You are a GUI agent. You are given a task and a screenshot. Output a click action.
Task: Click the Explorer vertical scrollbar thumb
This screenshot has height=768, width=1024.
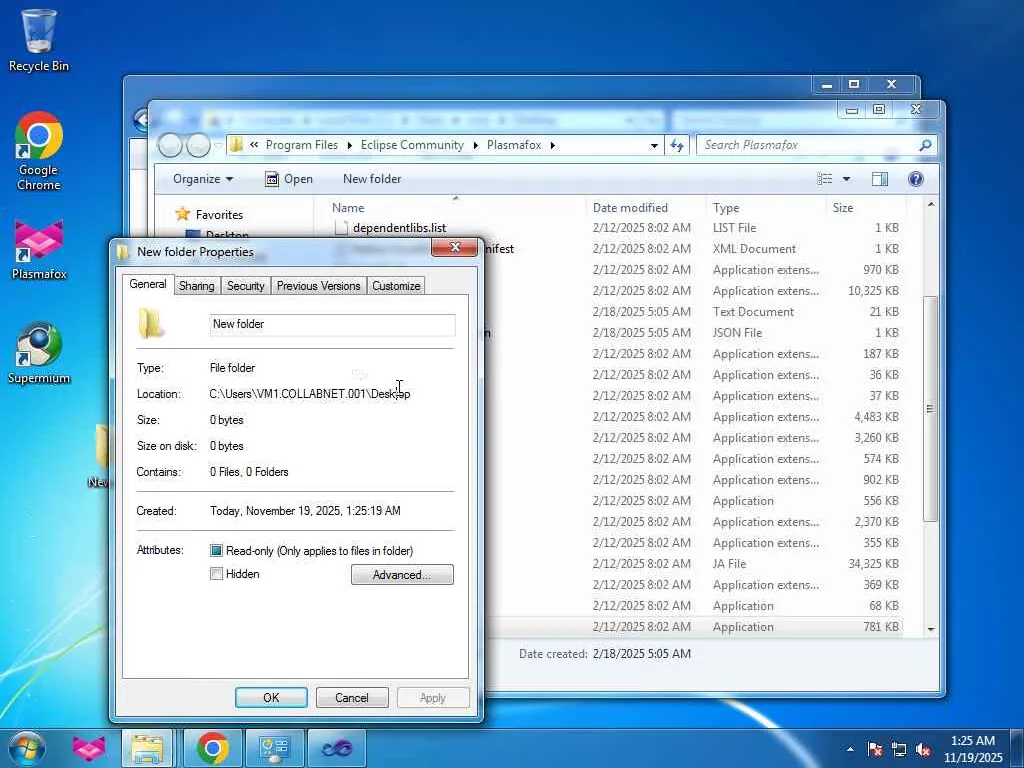(x=931, y=409)
